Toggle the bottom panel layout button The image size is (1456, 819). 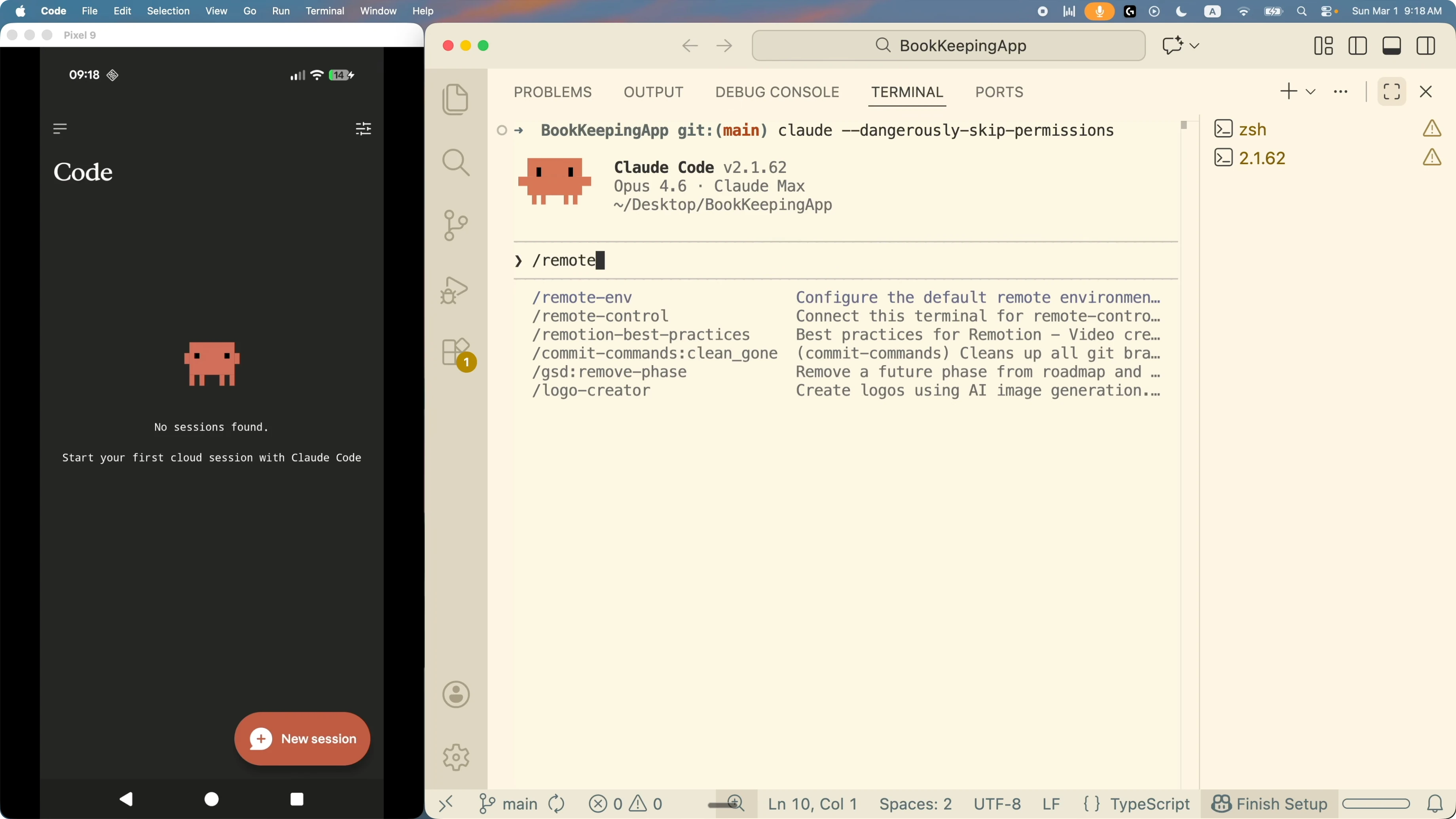pyautogui.click(x=1392, y=46)
